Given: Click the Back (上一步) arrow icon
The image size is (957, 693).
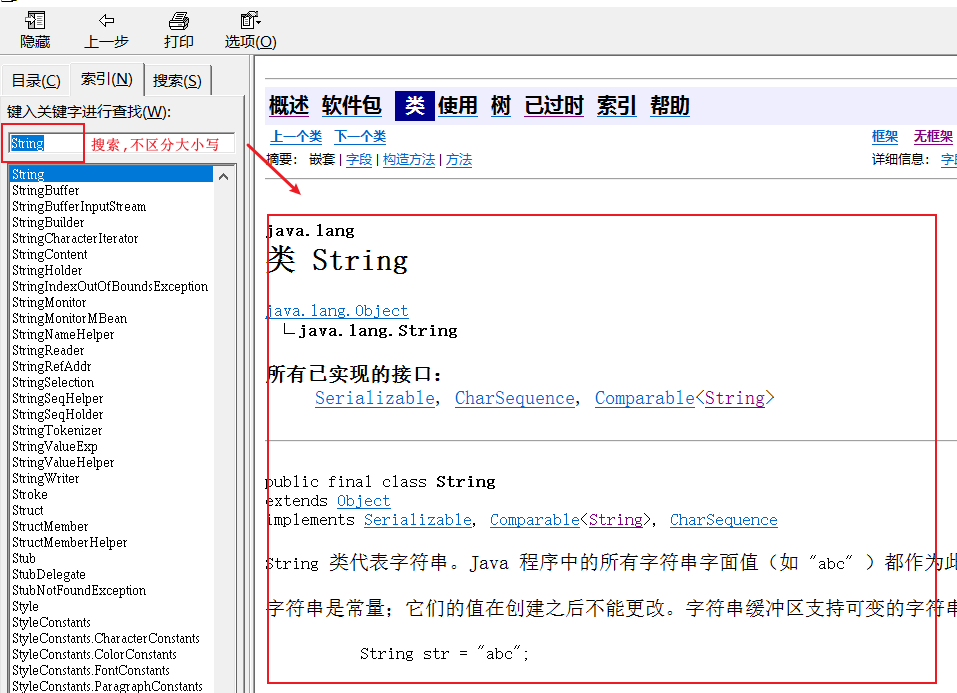Looking at the screenshot, I should click(x=106, y=21).
